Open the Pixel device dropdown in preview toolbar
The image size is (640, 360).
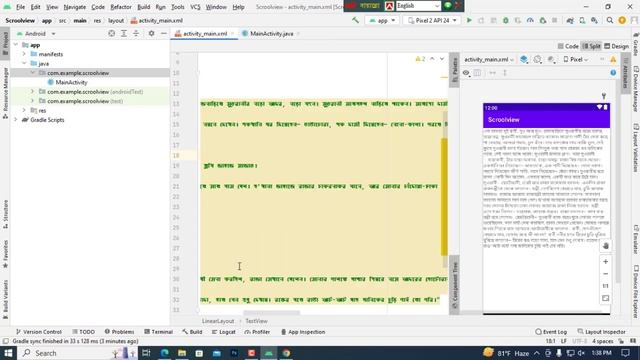(x=576, y=60)
